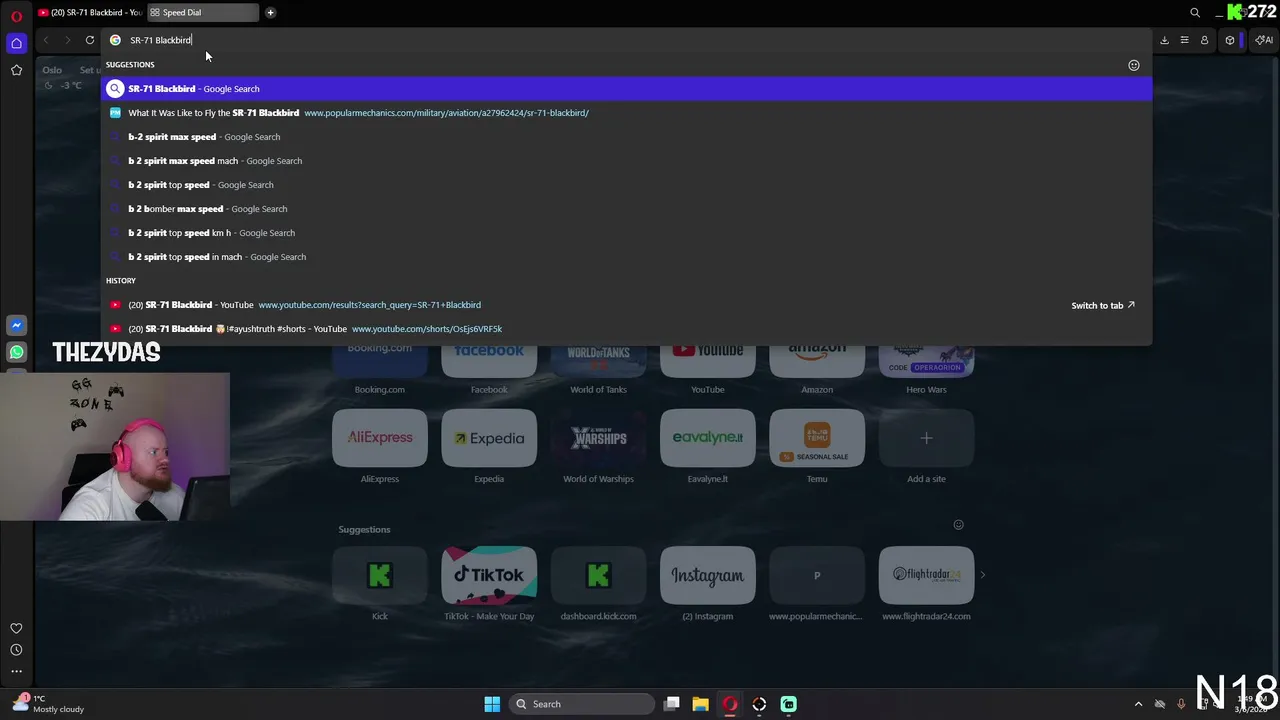This screenshot has width=1280, height=720.
Task: Open the Kick suggestion tile
Action: pyautogui.click(x=379, y=575)
